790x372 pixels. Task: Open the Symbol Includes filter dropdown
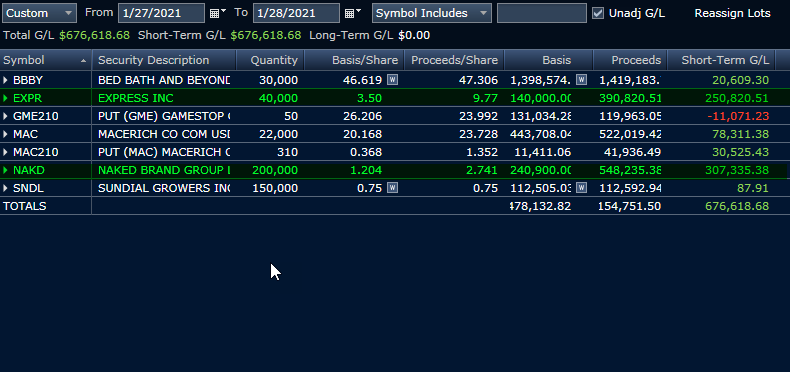click(x=432, y=13)
